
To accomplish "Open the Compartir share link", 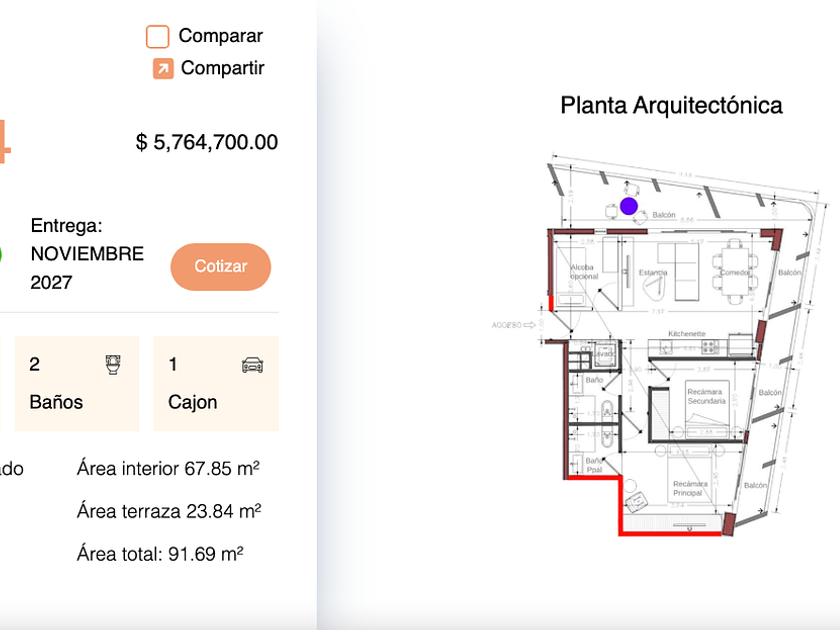I will click(222, 68).
